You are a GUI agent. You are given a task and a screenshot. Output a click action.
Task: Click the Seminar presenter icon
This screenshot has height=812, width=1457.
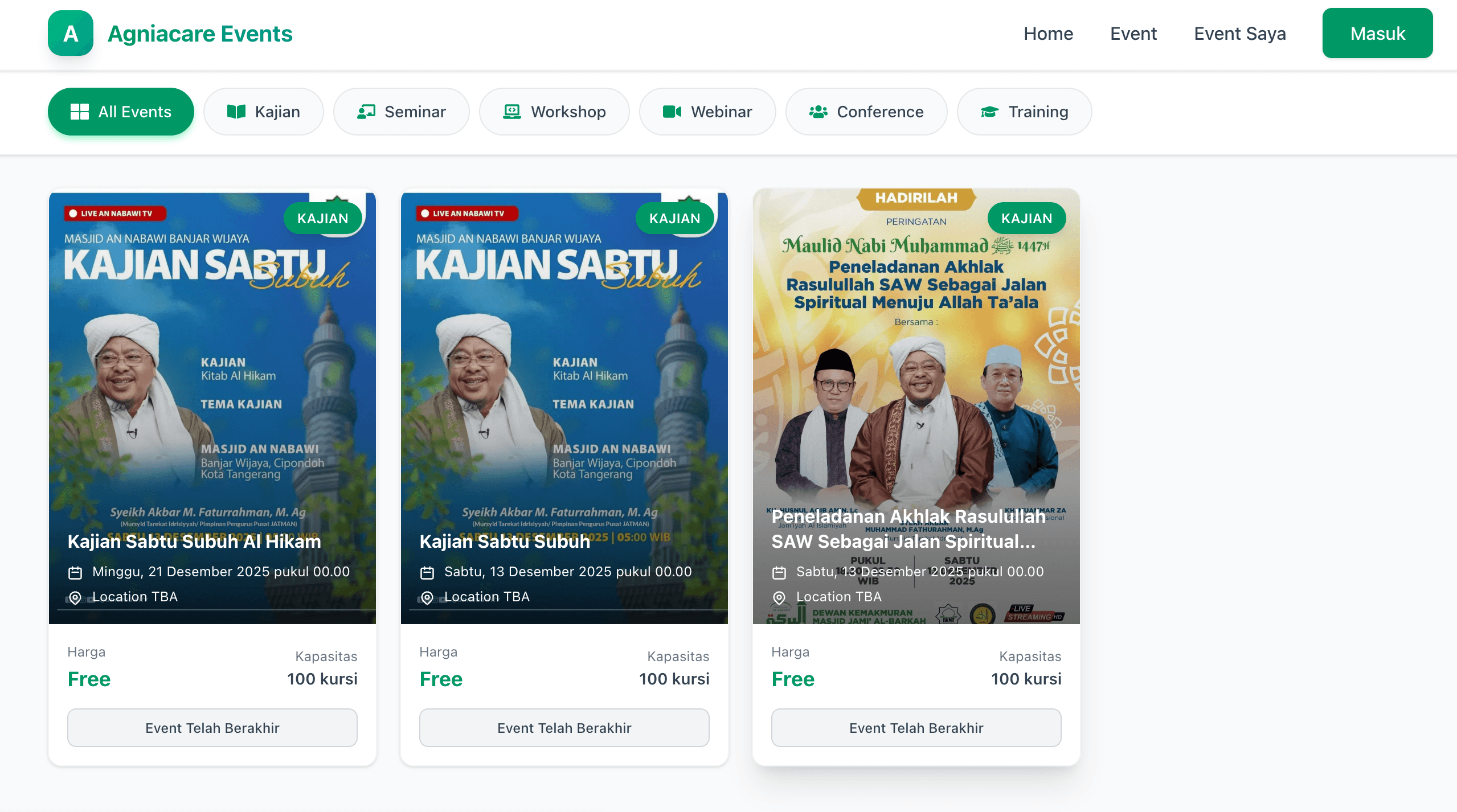tap(366, 112)
